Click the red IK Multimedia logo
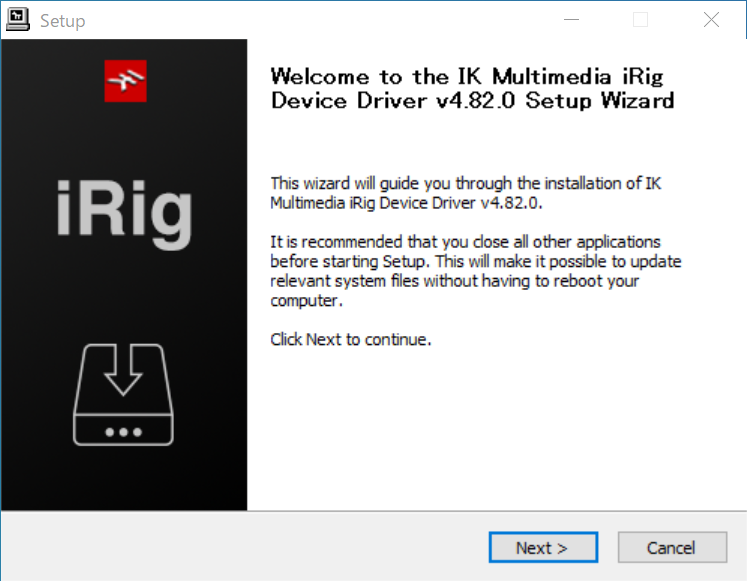This screenshot has width=747, height=581. click(126, 81)
